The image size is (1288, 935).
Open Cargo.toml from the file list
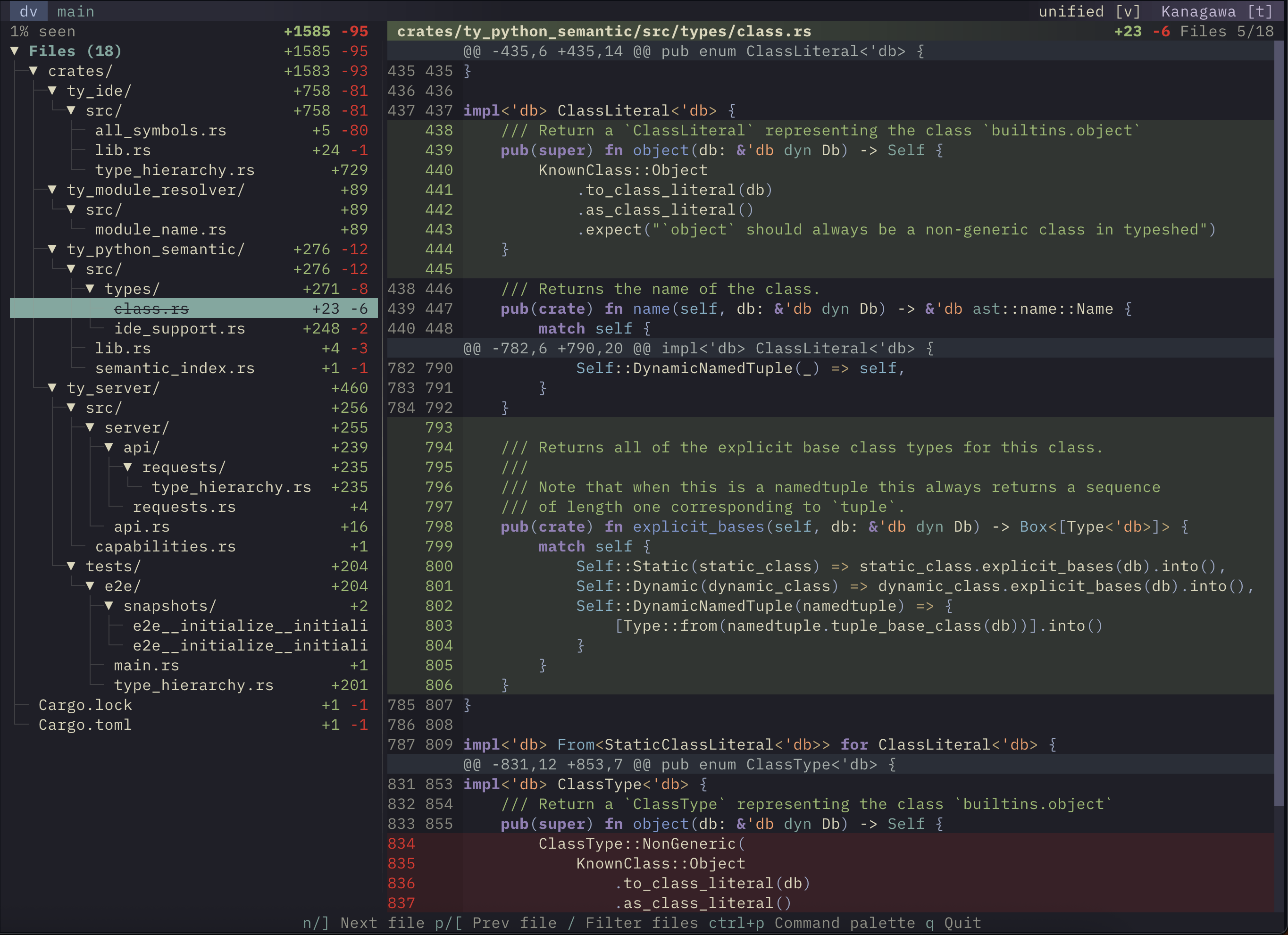(85, 725)
